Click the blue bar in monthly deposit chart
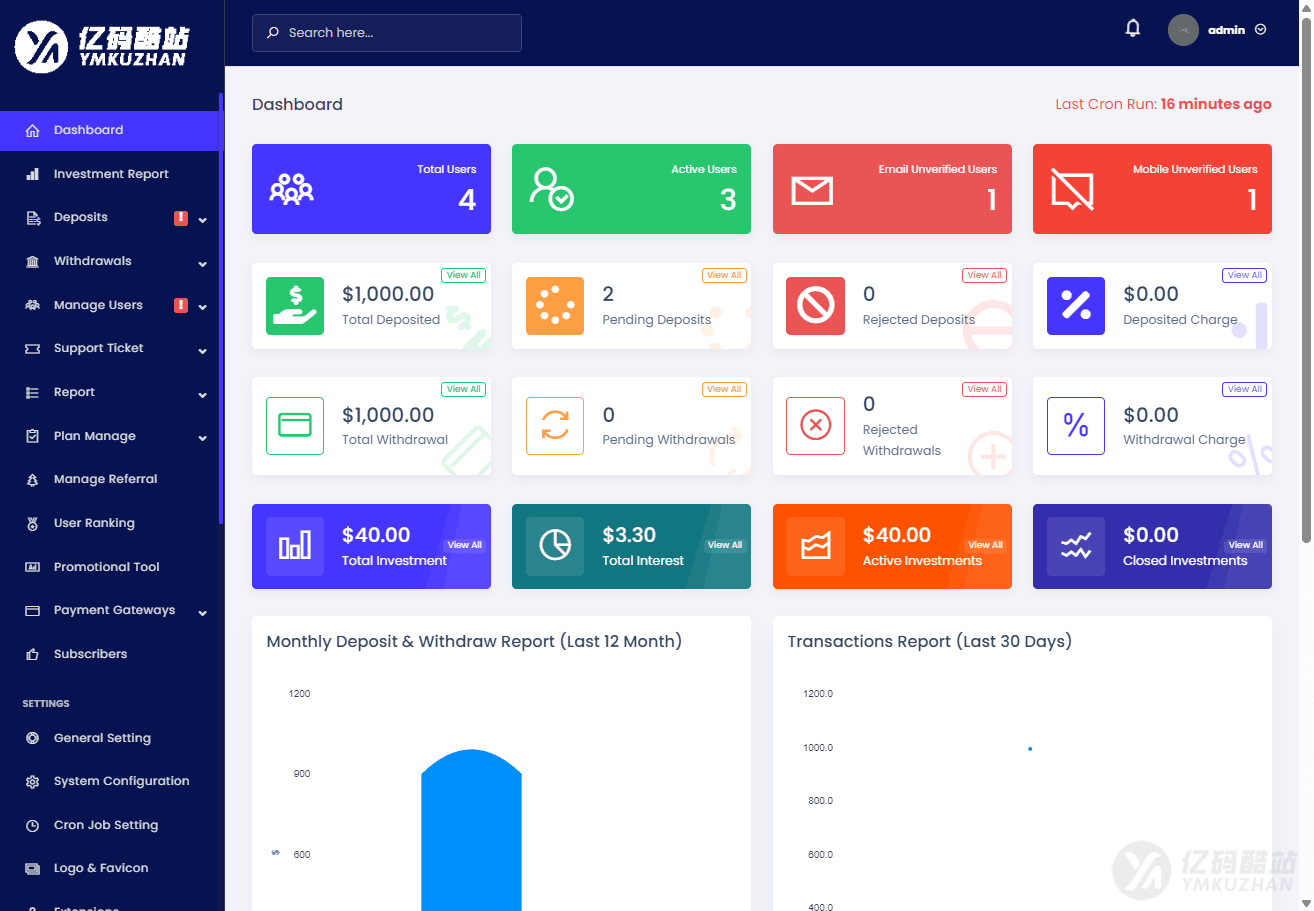This screenshot has width=1314, height=911. (471, 830)
